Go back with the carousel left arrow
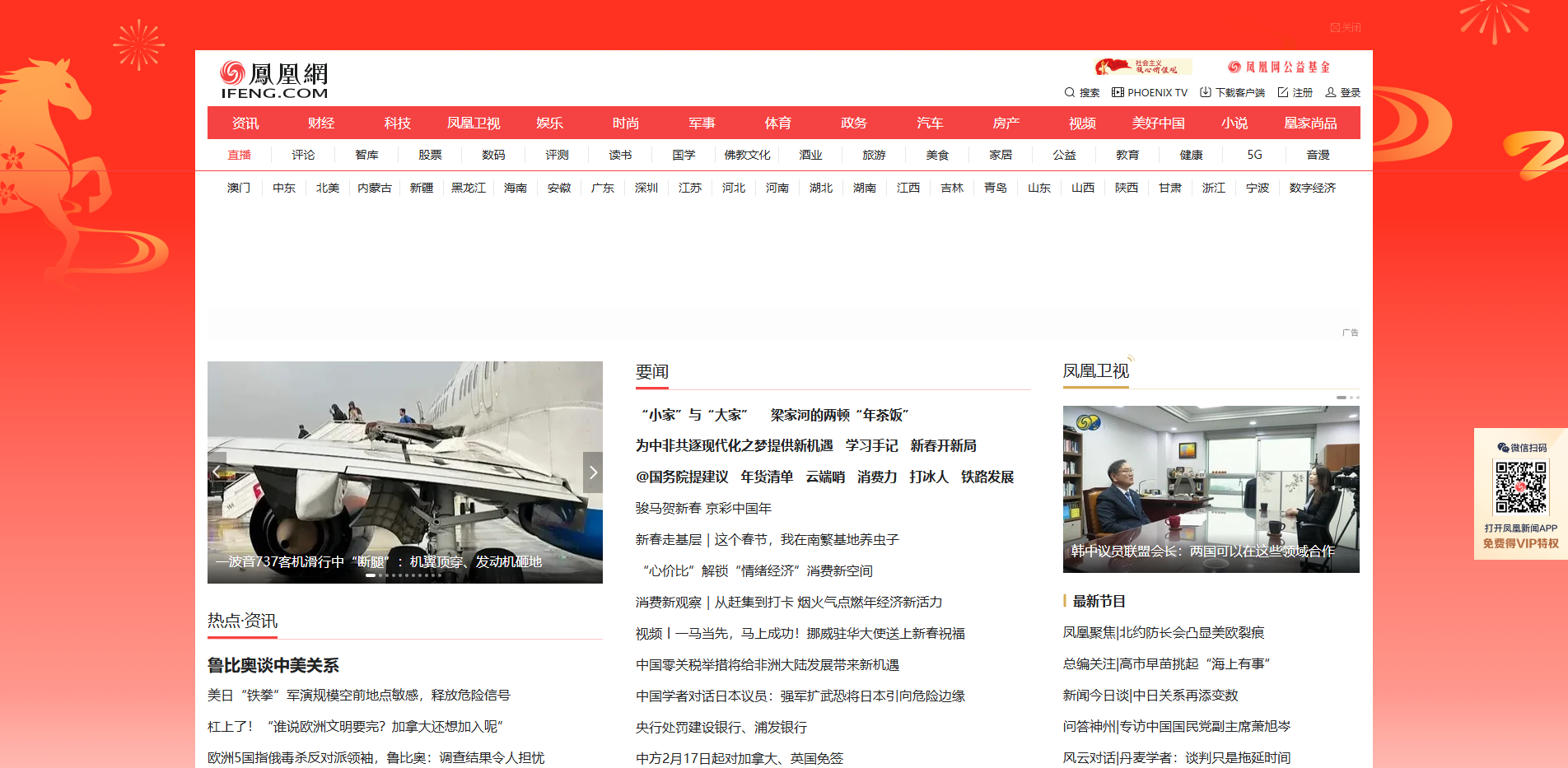 pyautogui.click(x=216, y=472)
